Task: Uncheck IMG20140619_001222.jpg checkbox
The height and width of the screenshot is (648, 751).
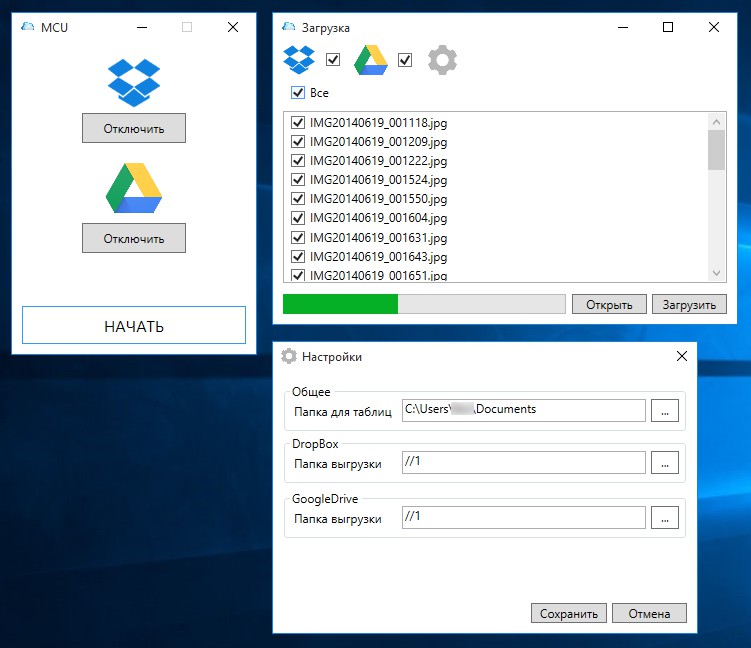Action: click(x=298, y=160)
